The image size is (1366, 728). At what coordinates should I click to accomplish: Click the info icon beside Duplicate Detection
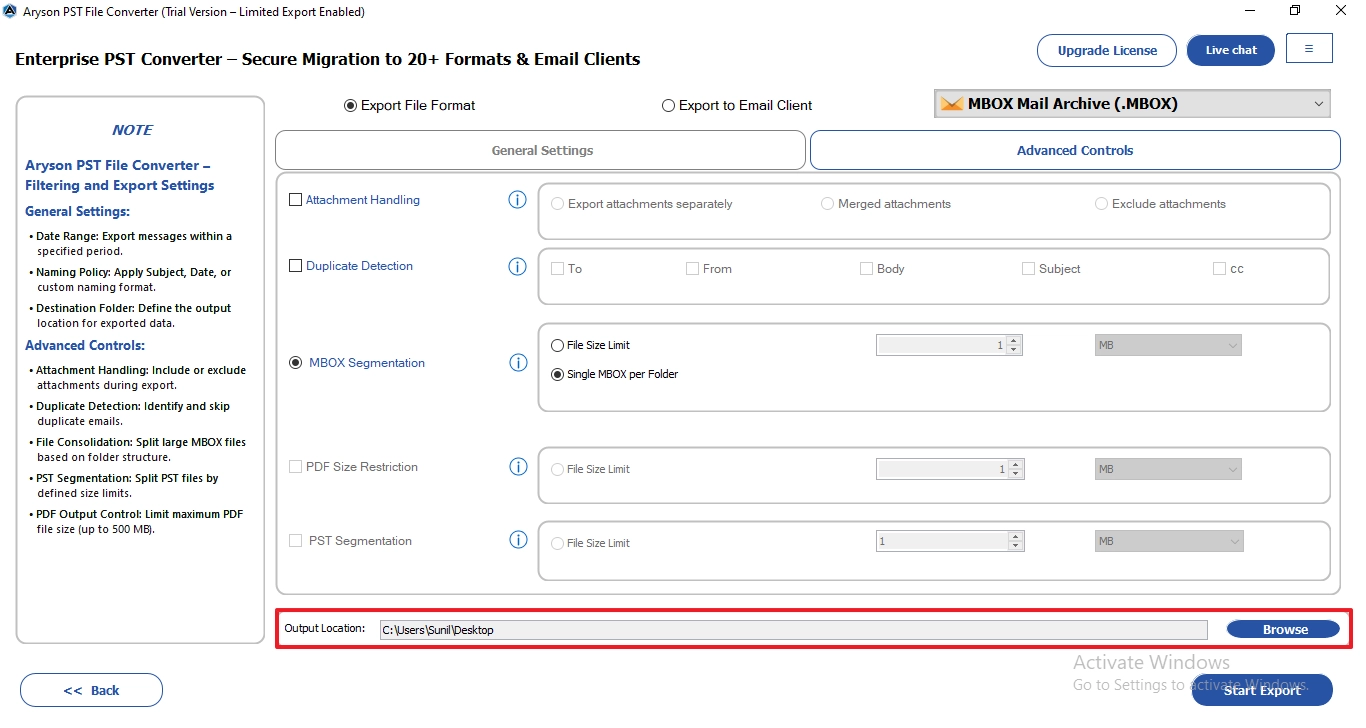[517, 266]
